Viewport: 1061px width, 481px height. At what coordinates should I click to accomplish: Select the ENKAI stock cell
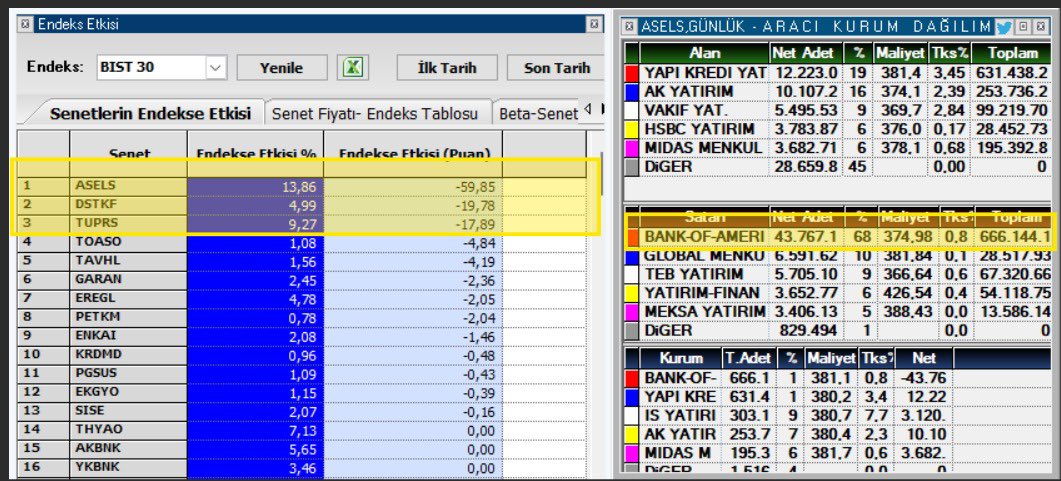pos(129,336)
